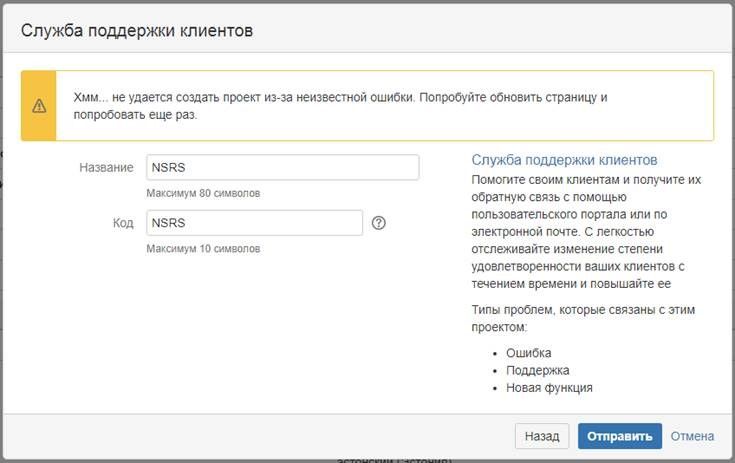Click the Максимум 10 символов hint
Viewport: 735px width, 463px height.
pyautogui.click(x=203, y=248)
